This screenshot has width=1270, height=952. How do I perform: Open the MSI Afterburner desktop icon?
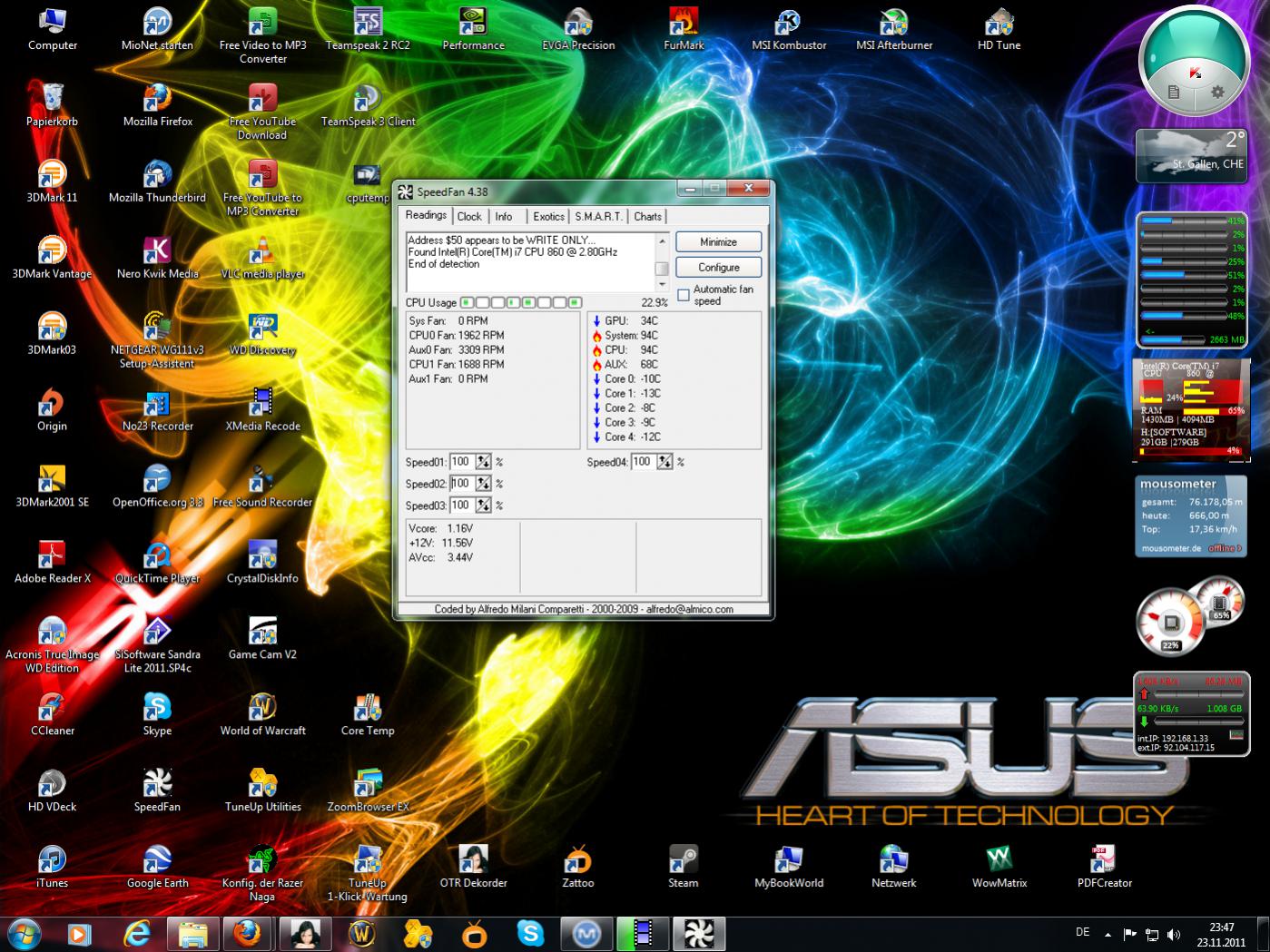coord(894,27)
